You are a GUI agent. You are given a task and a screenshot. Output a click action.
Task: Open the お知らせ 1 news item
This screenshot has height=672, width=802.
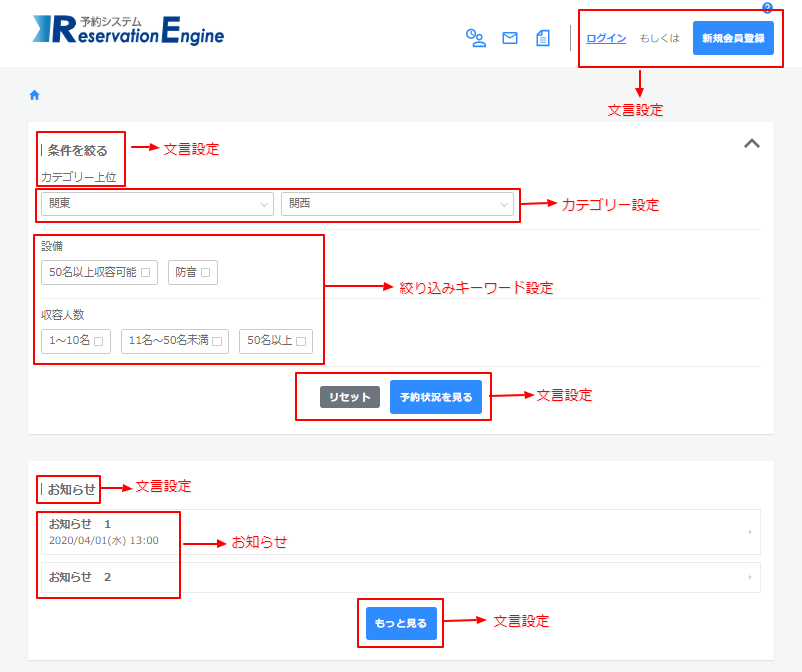[x=400, y=532]
